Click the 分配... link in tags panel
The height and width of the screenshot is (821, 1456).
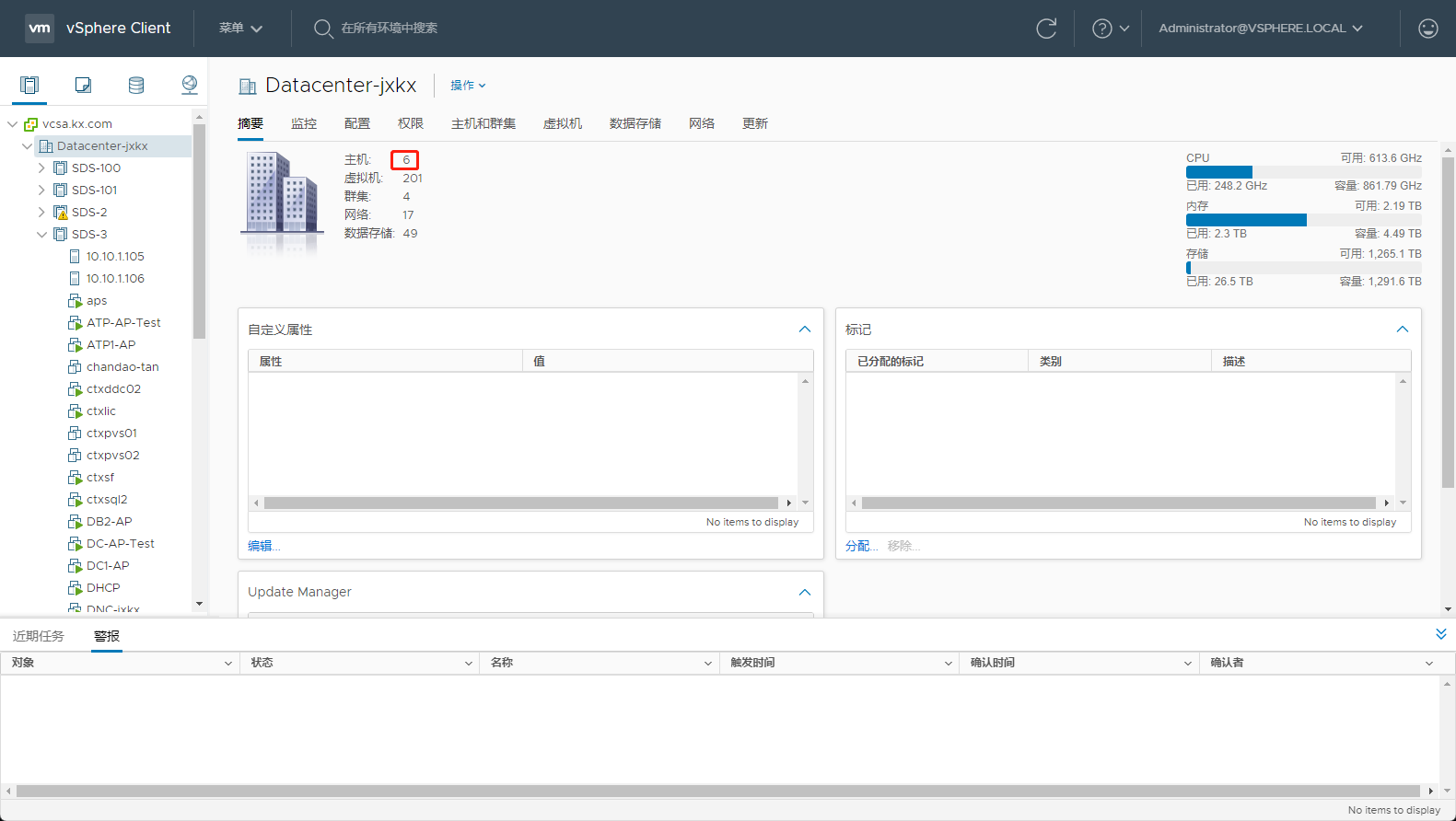[x=861, y=546]
